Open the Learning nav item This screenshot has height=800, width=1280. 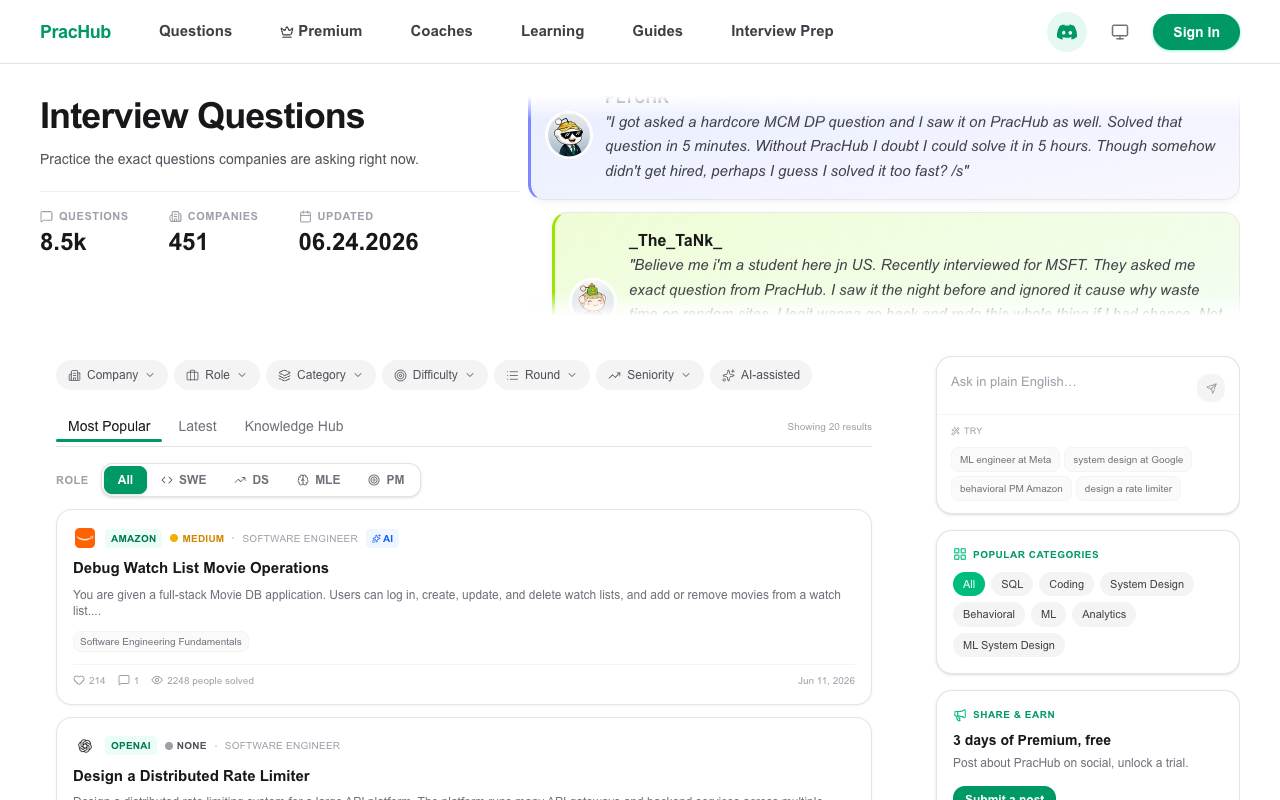click(552, 31)
